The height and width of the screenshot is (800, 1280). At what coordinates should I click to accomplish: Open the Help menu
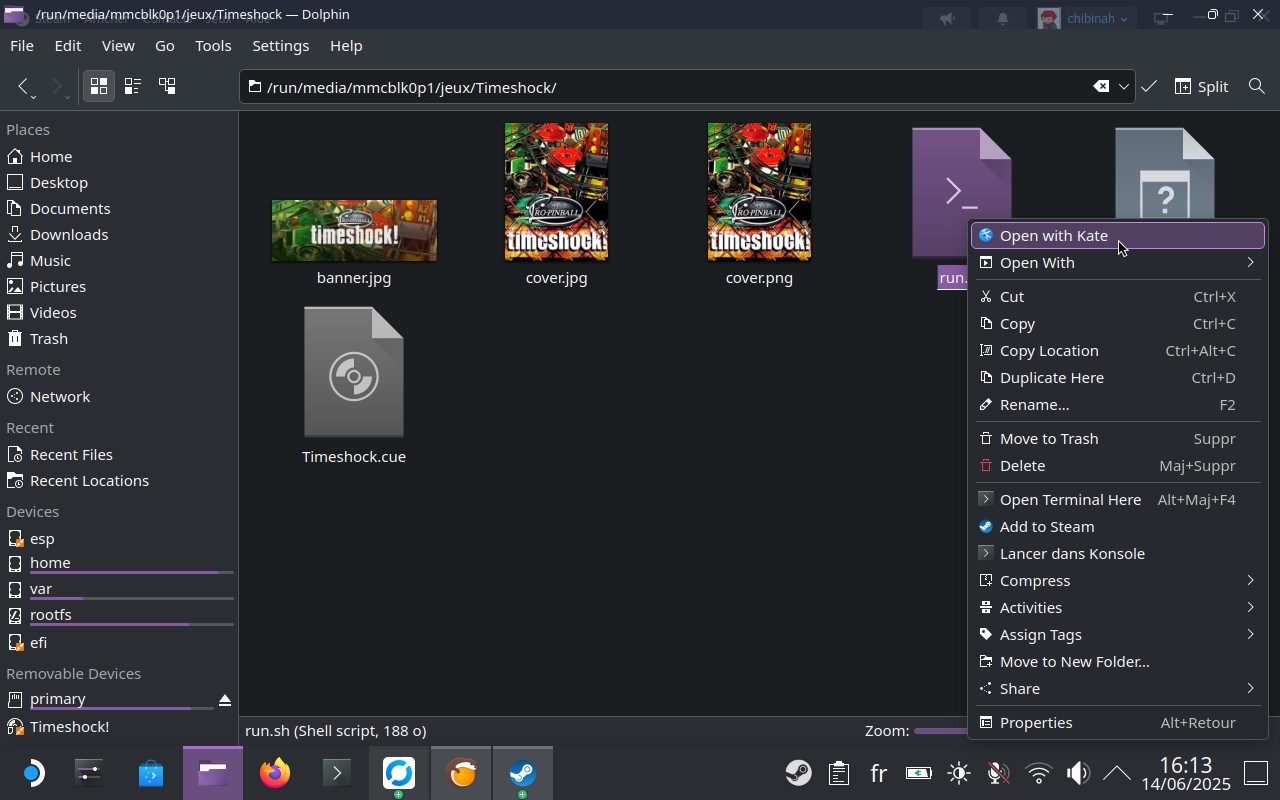[346, 46]
